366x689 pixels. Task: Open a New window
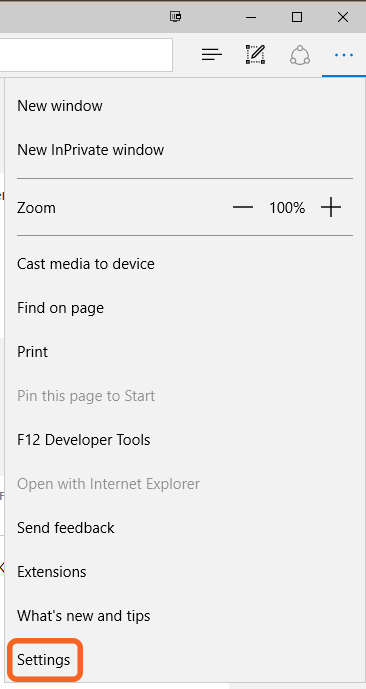tap(60, 106)
